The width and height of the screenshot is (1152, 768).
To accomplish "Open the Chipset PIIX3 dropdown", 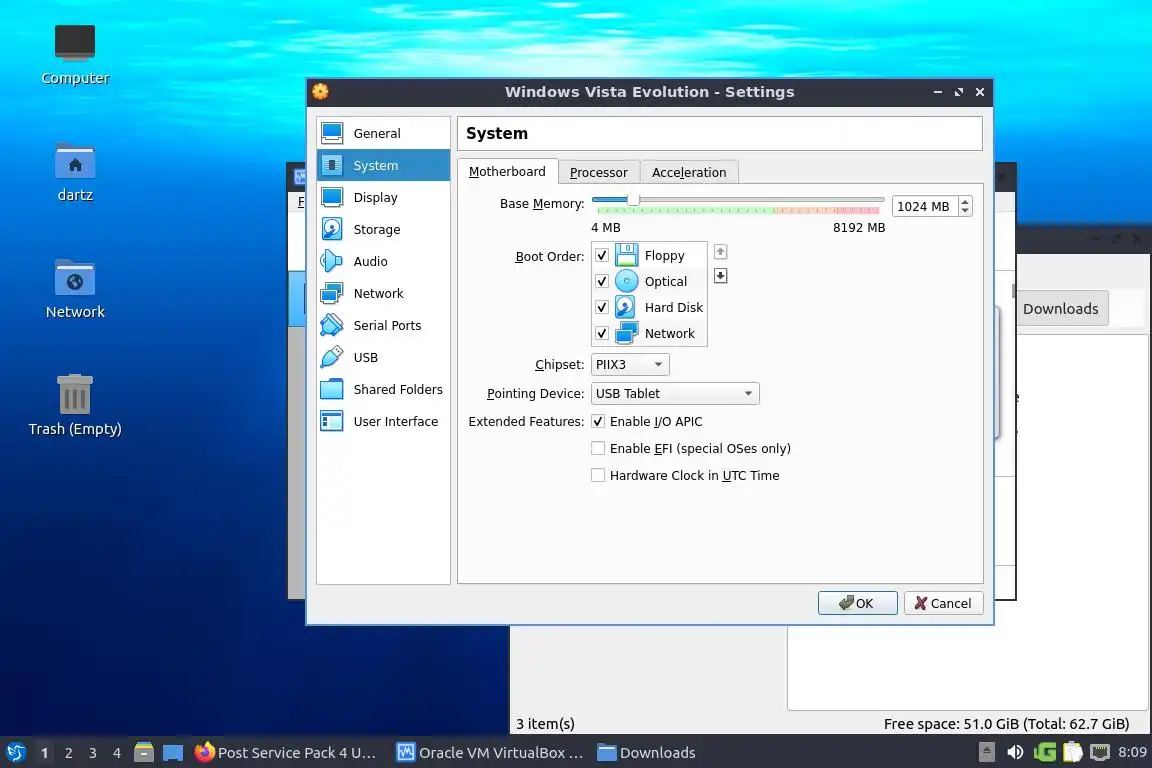I will point(630,365).
